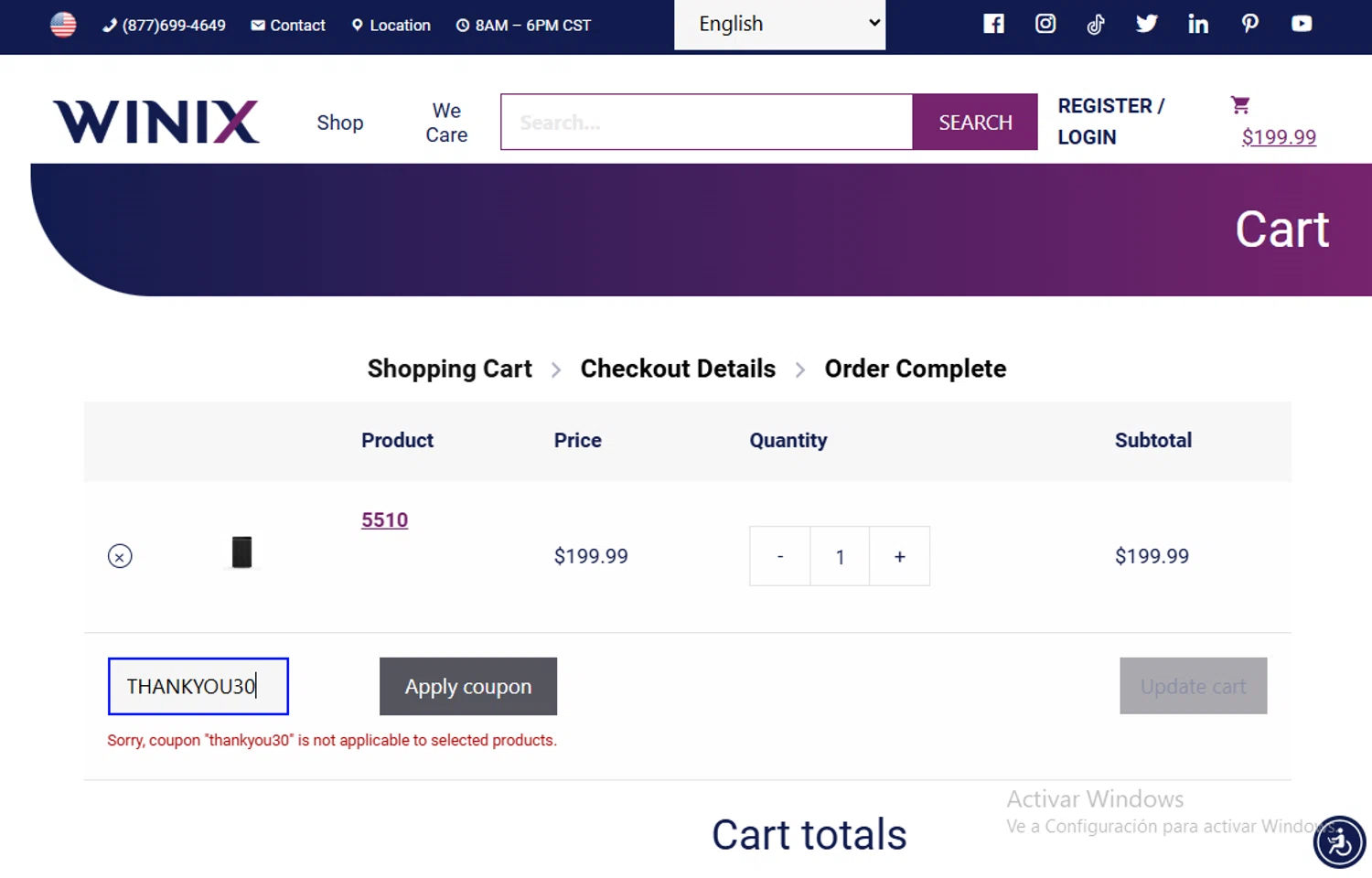Open the We Care menu
The height and width of the screenshot is (878, 1372).
click(446, 123)
